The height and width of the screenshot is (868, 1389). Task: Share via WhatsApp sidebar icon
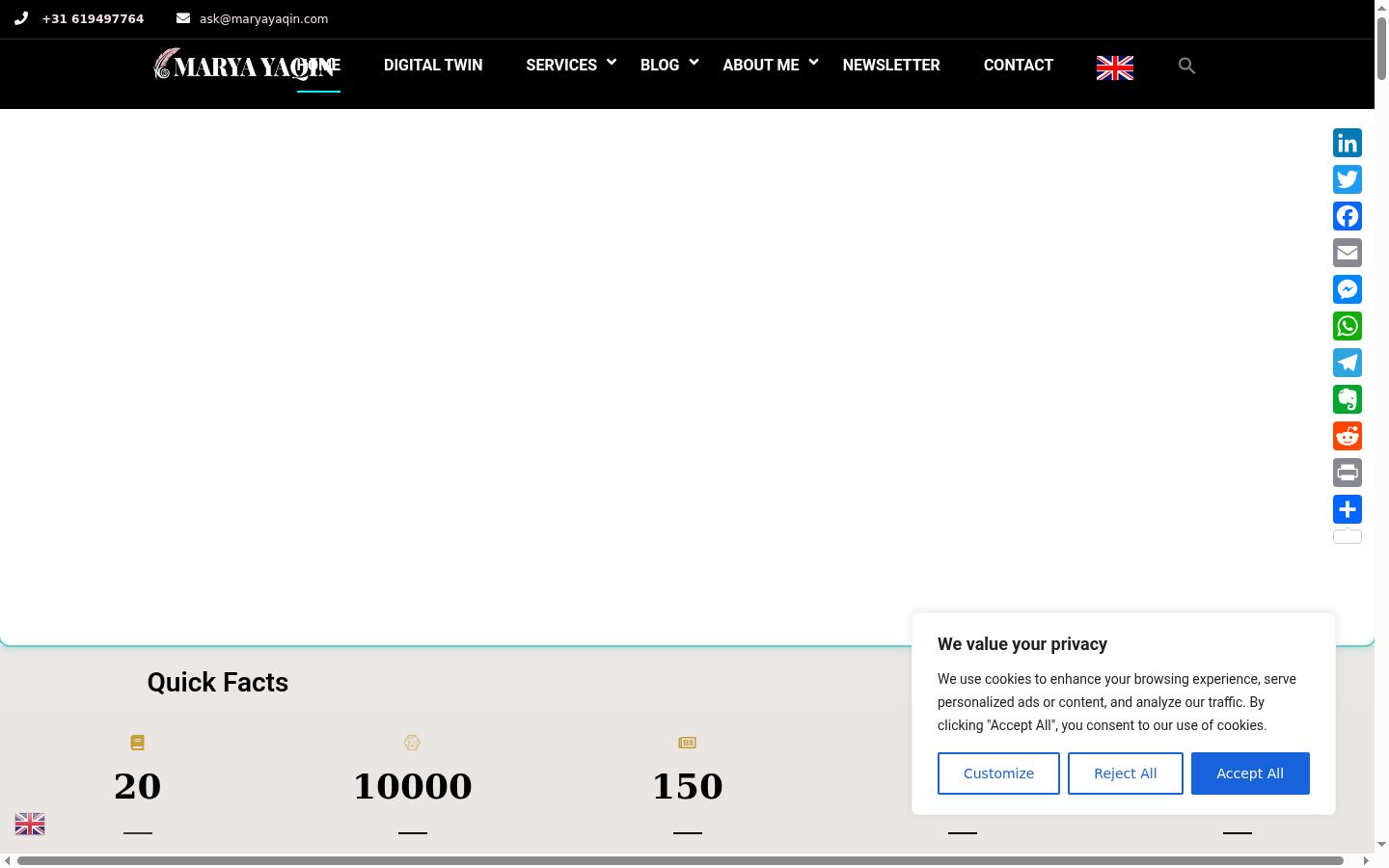(1348, 326)
